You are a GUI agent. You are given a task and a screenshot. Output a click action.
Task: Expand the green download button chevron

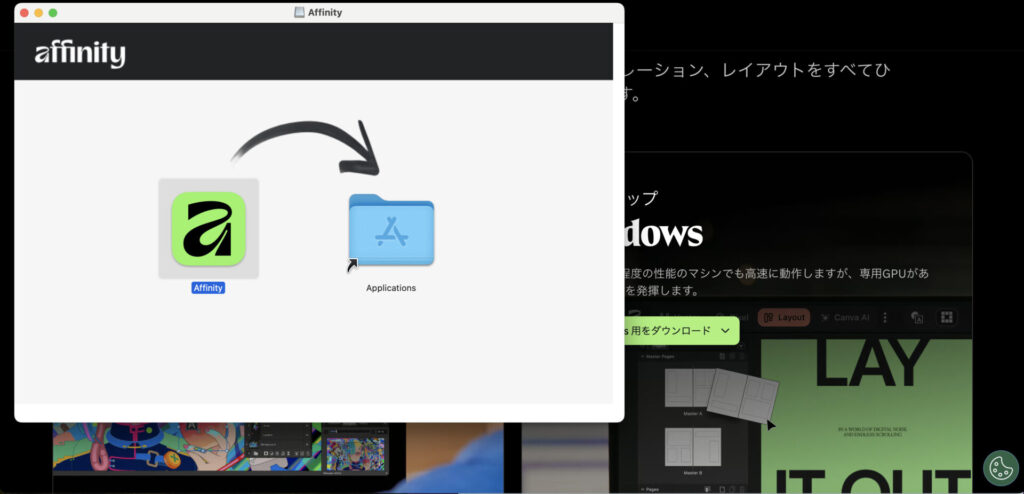725,330
